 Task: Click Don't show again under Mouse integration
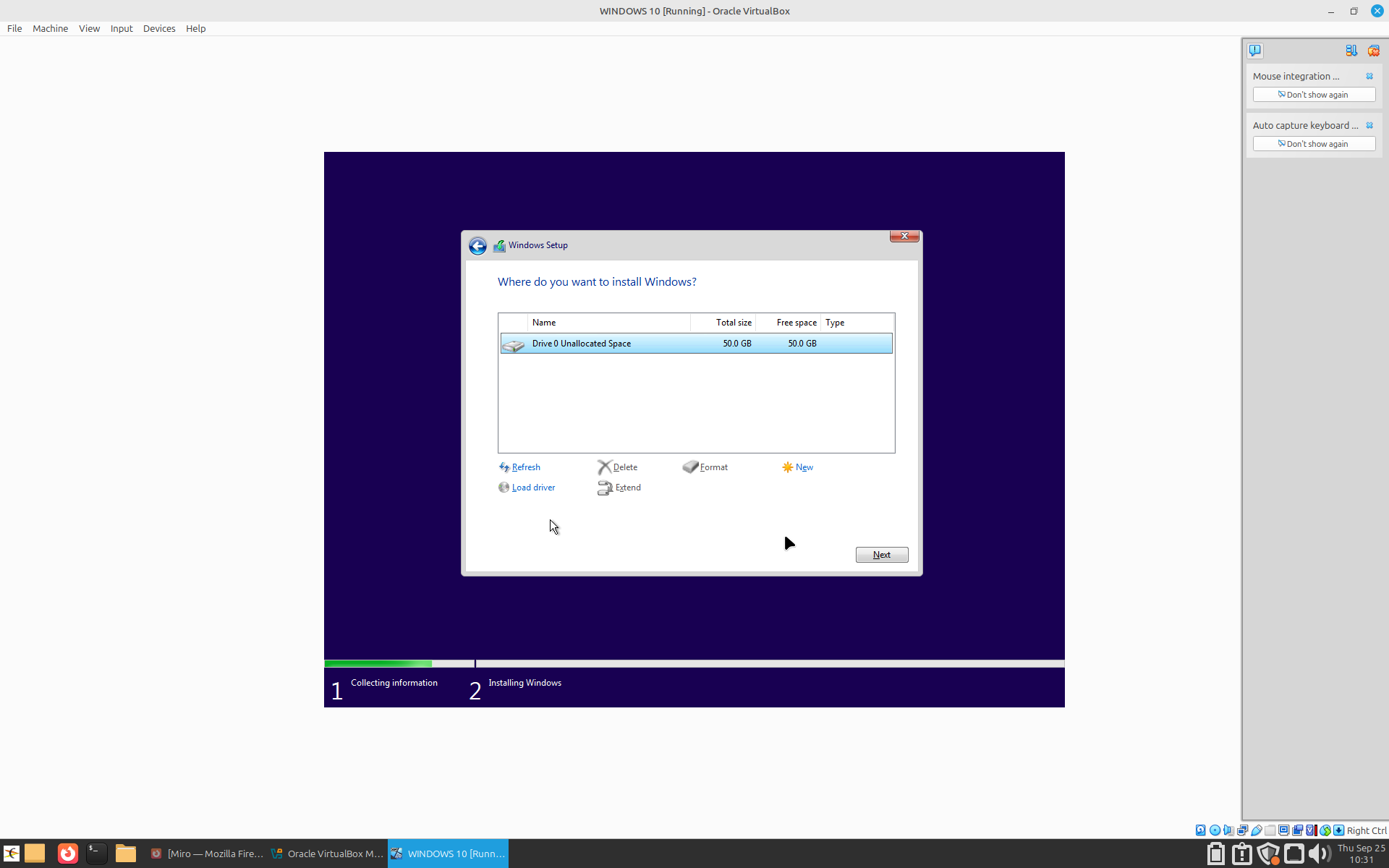click(1314, 95)
